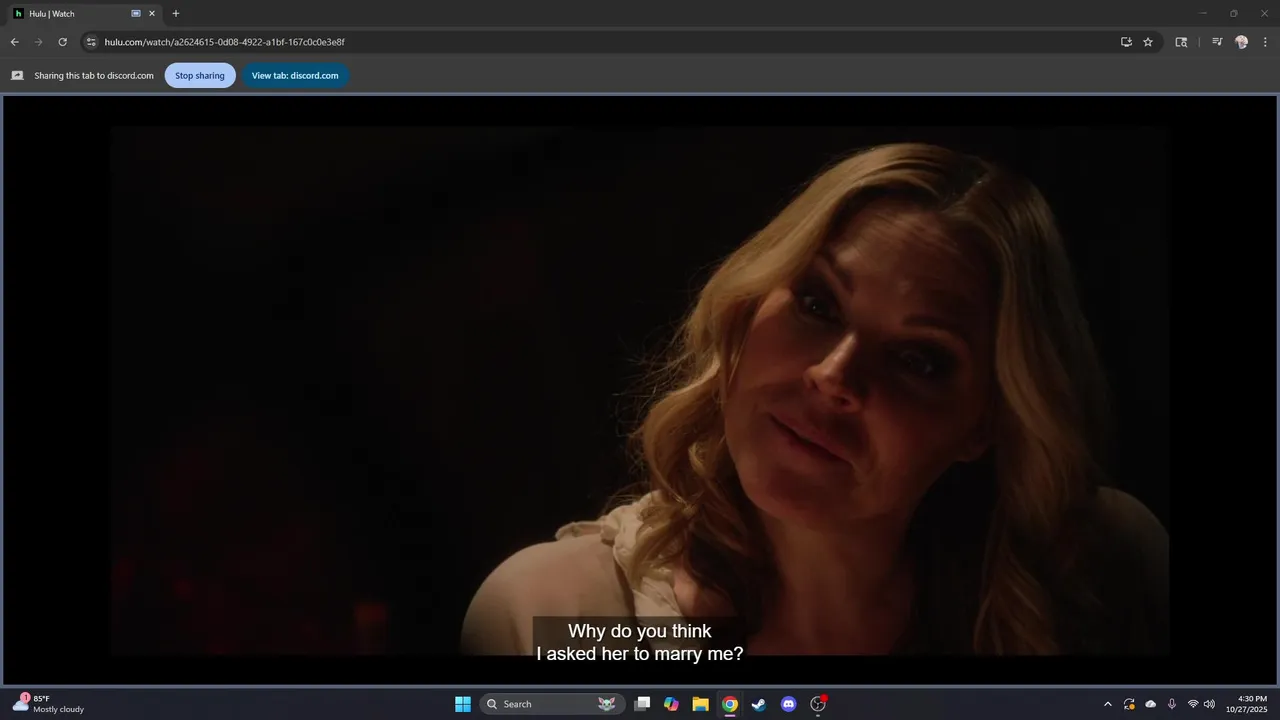Click the hulu.com address bar URL

[x=225, y=42]
